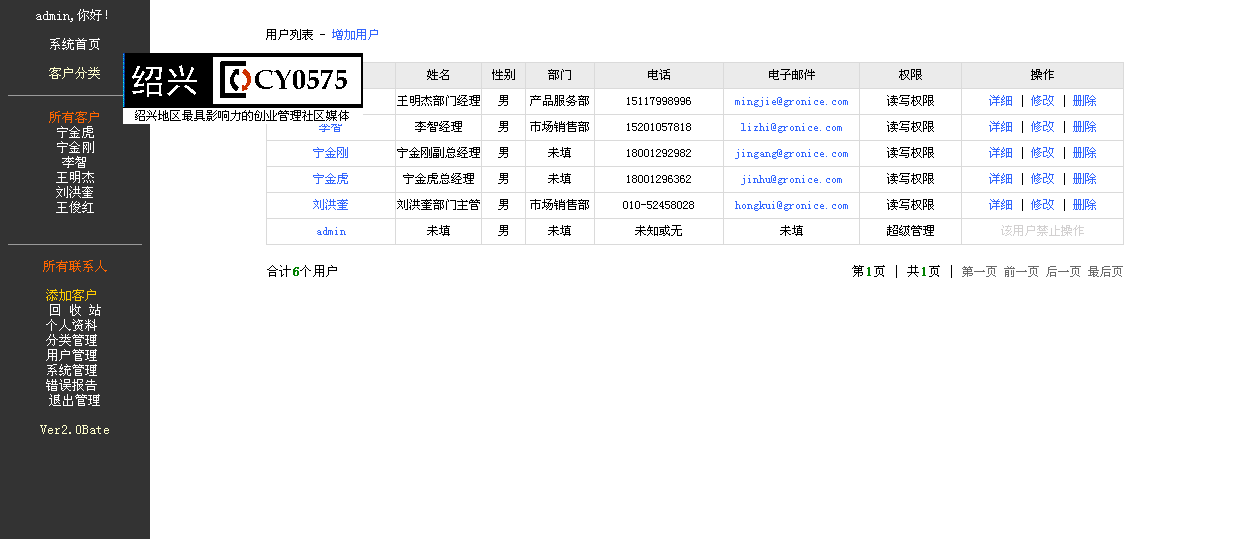The image size is (1239, 539).
Task: Click 修改 for 刘洪奎部门主管 row
Action: click(x=1043, y=205)
